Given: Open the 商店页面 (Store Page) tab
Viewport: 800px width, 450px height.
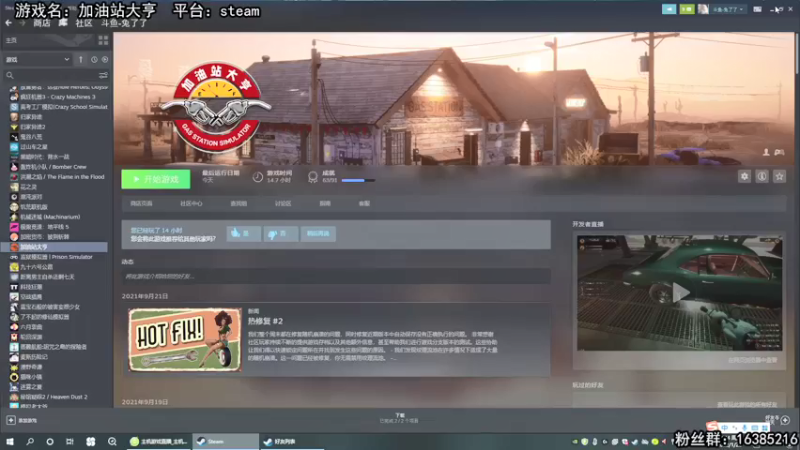Looking at the screenshot, I should (141, 204).
